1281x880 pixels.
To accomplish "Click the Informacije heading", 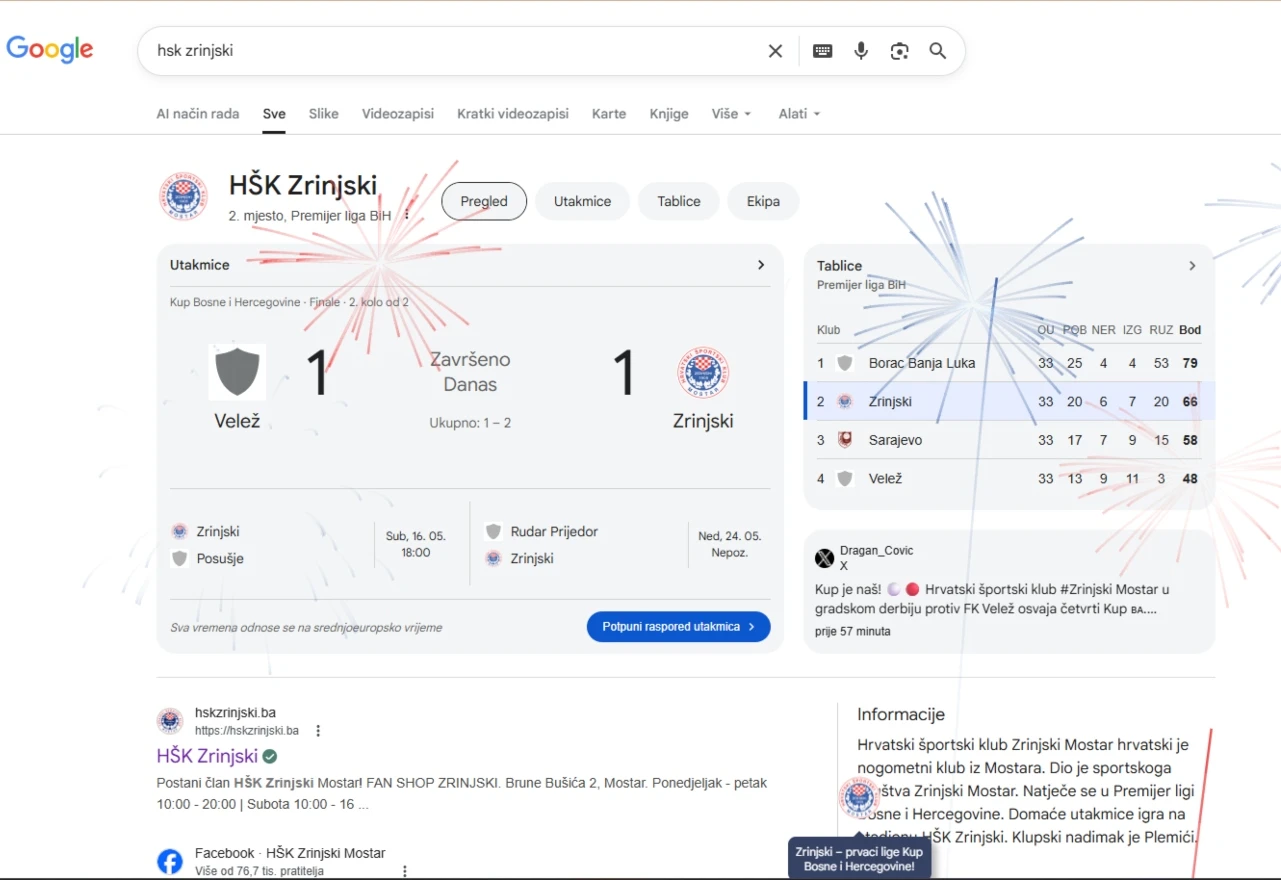I will tap(901, 714).
